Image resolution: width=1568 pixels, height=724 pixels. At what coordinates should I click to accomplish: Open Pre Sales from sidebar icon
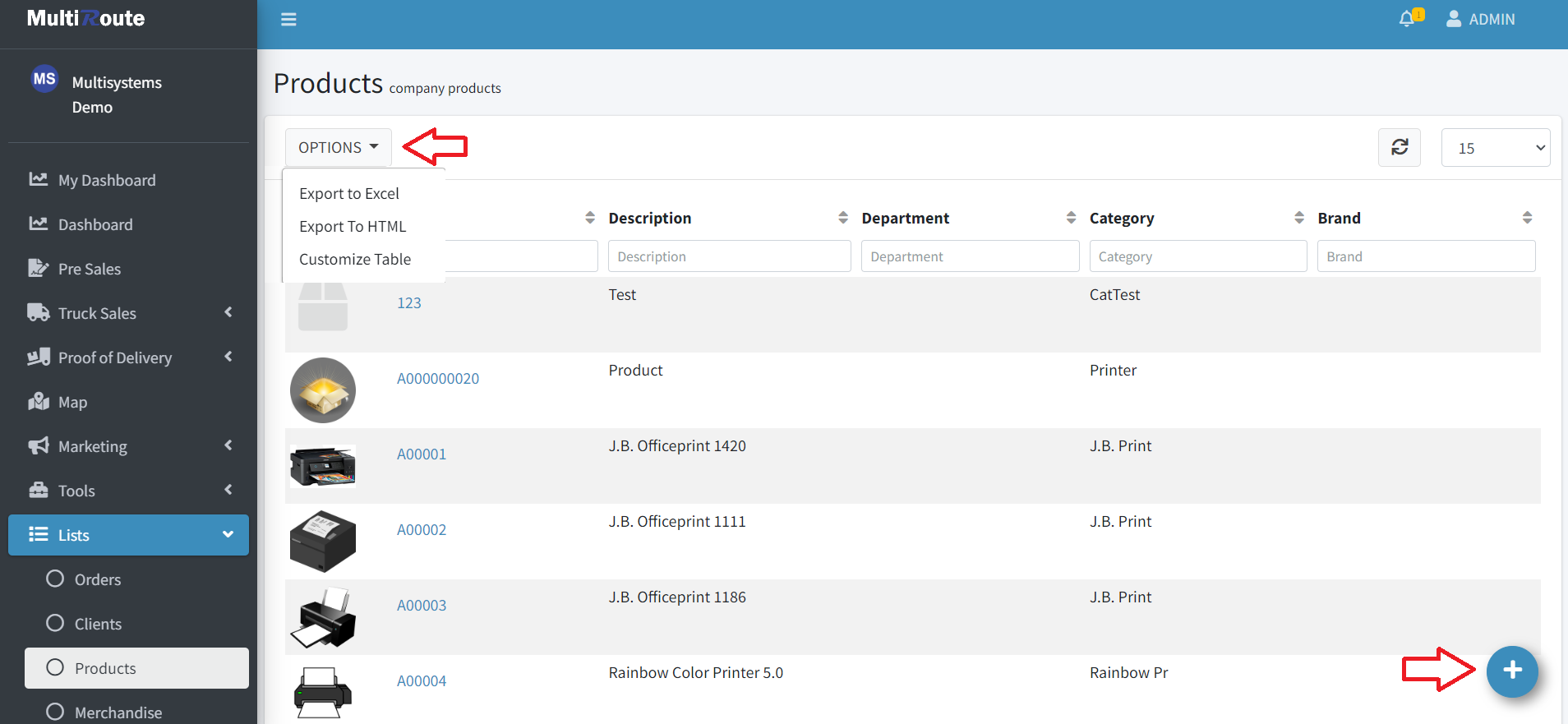point(39,269)
